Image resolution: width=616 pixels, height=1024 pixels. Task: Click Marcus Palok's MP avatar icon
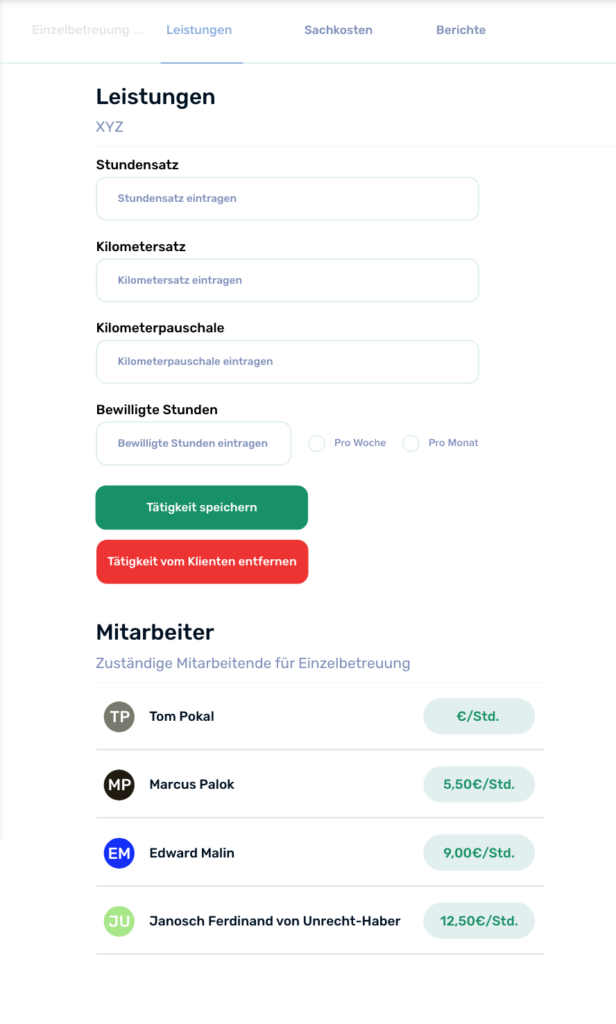click(x=119, y=784)
